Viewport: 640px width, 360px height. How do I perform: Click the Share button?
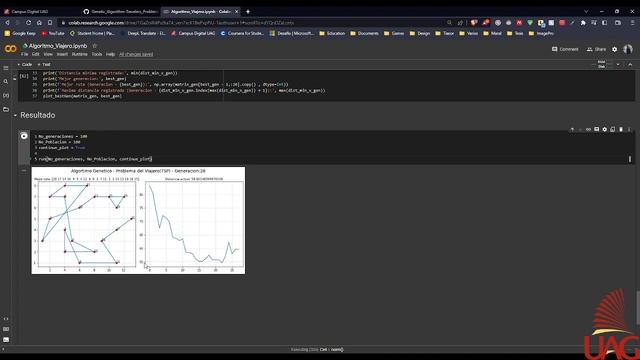tap(596, 49)
